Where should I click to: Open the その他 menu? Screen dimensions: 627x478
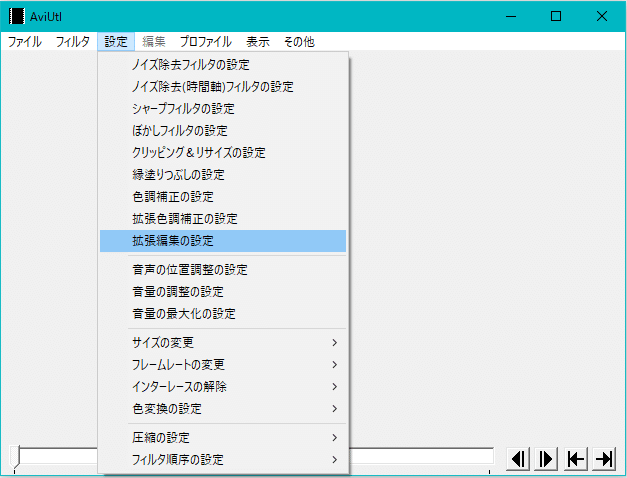[299, 42]
